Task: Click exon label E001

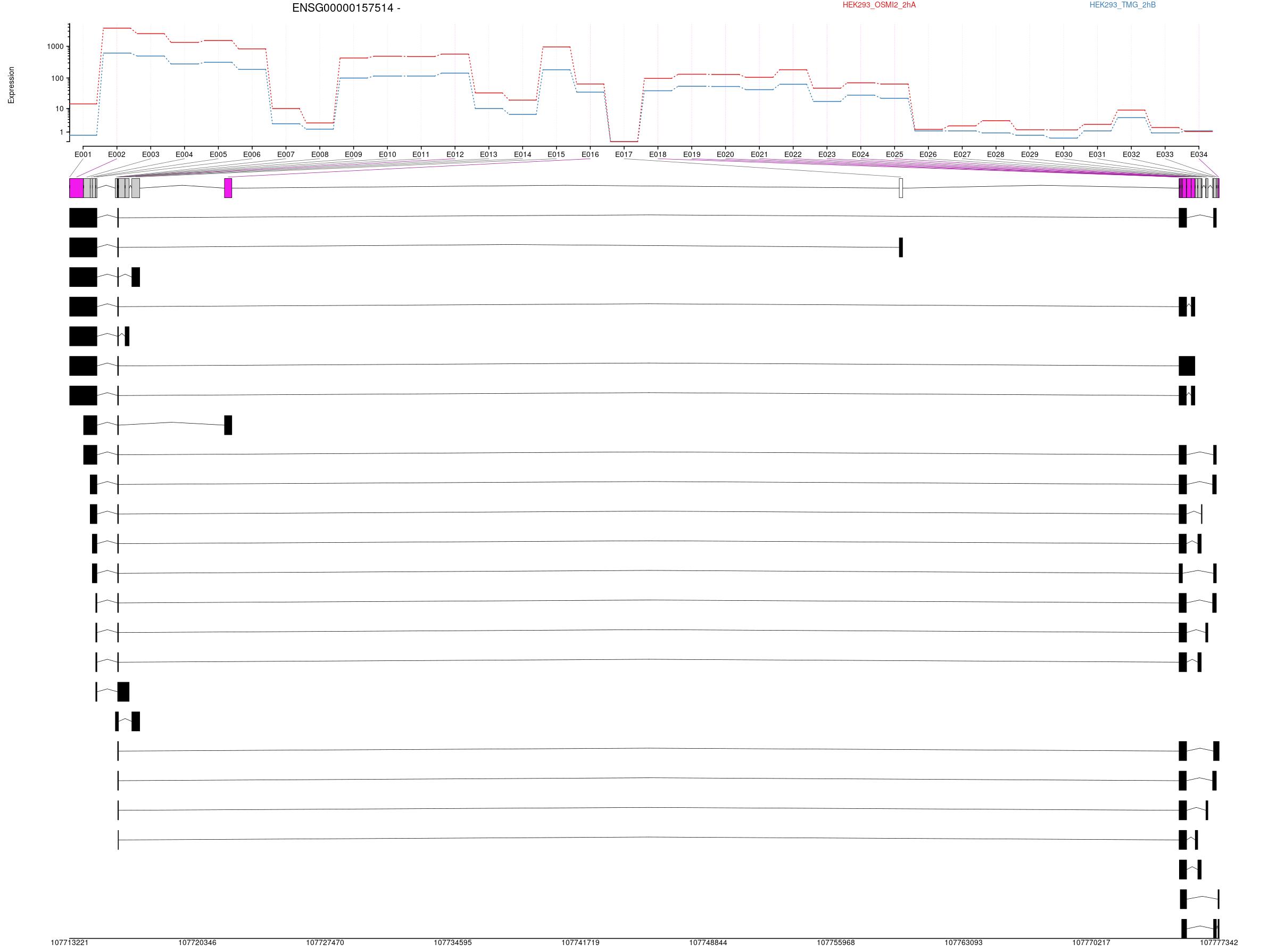Action: 83,154
